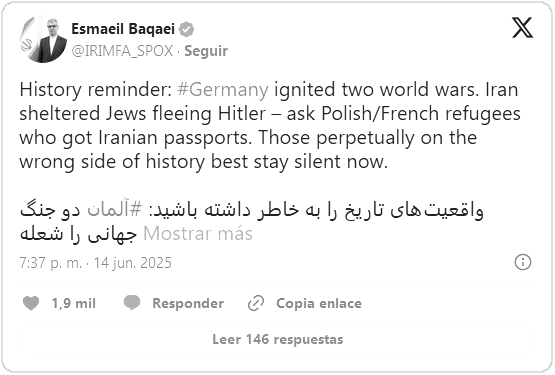Viewport: 555px width, 375px height.
Task: Click the 1,9 mil likes count
Action: (74, 303)
